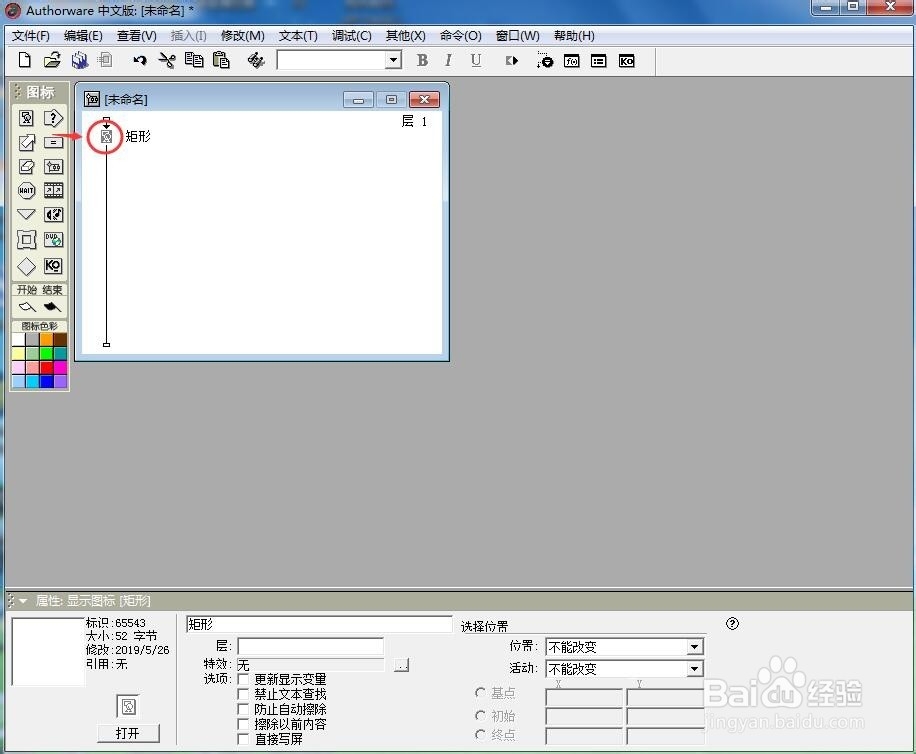The image size is (916, 754).
Task: Click the icon name field 矩形
Action: tap(319, 624)
